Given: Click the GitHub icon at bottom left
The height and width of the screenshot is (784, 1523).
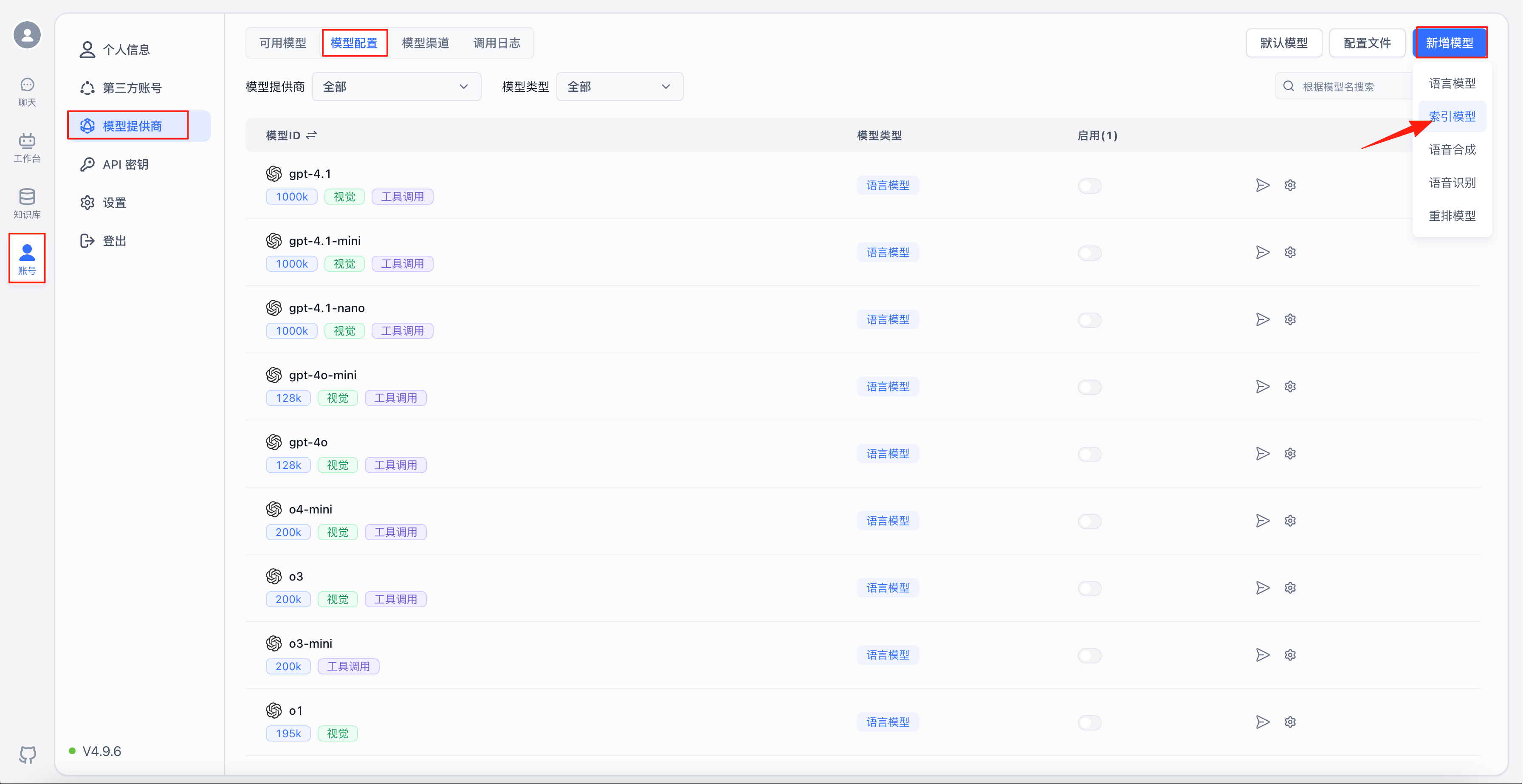Looking at the screenshot, I should pos(27,754).
